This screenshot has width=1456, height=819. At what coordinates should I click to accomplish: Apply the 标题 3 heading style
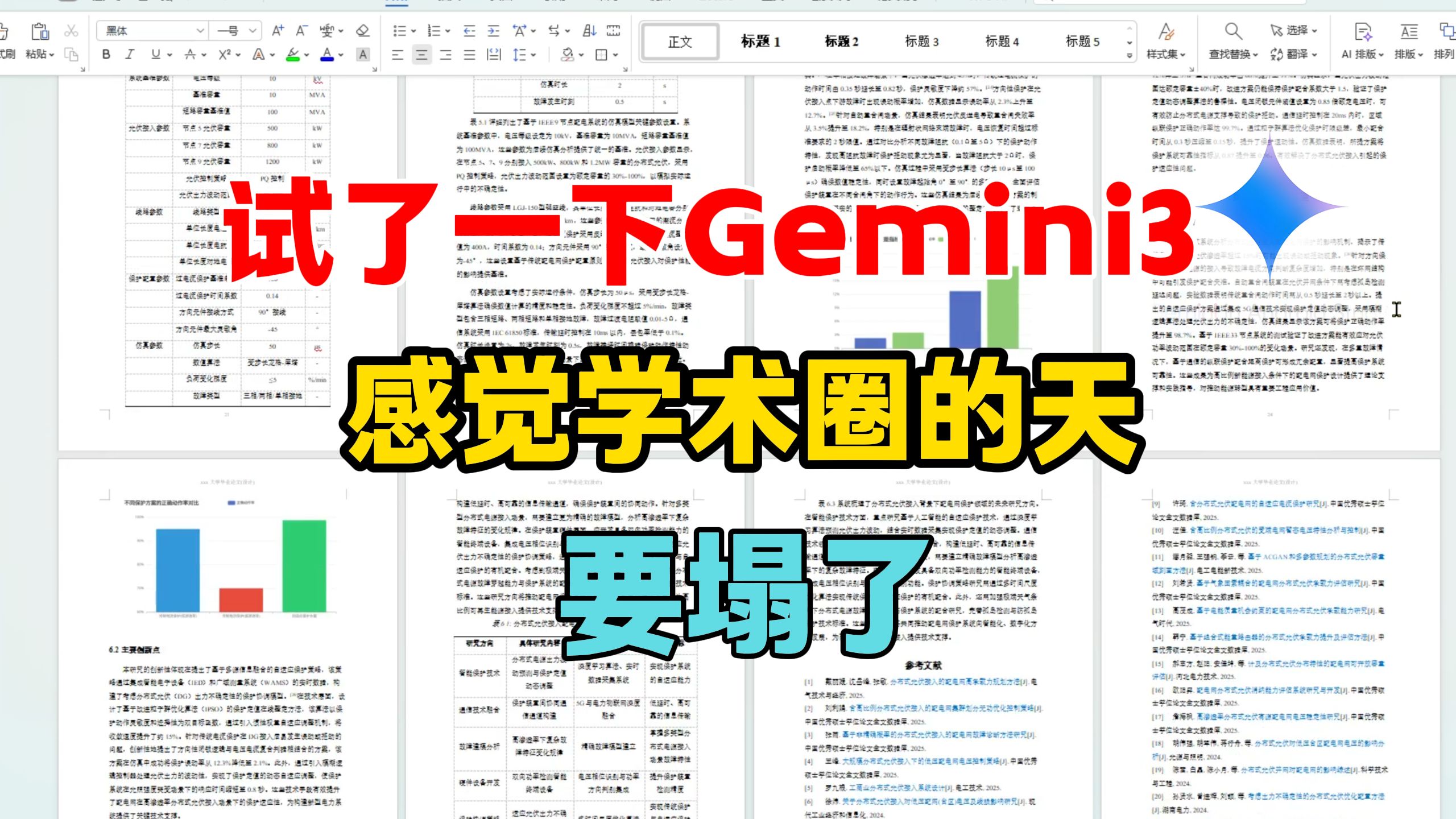[921, 42]
